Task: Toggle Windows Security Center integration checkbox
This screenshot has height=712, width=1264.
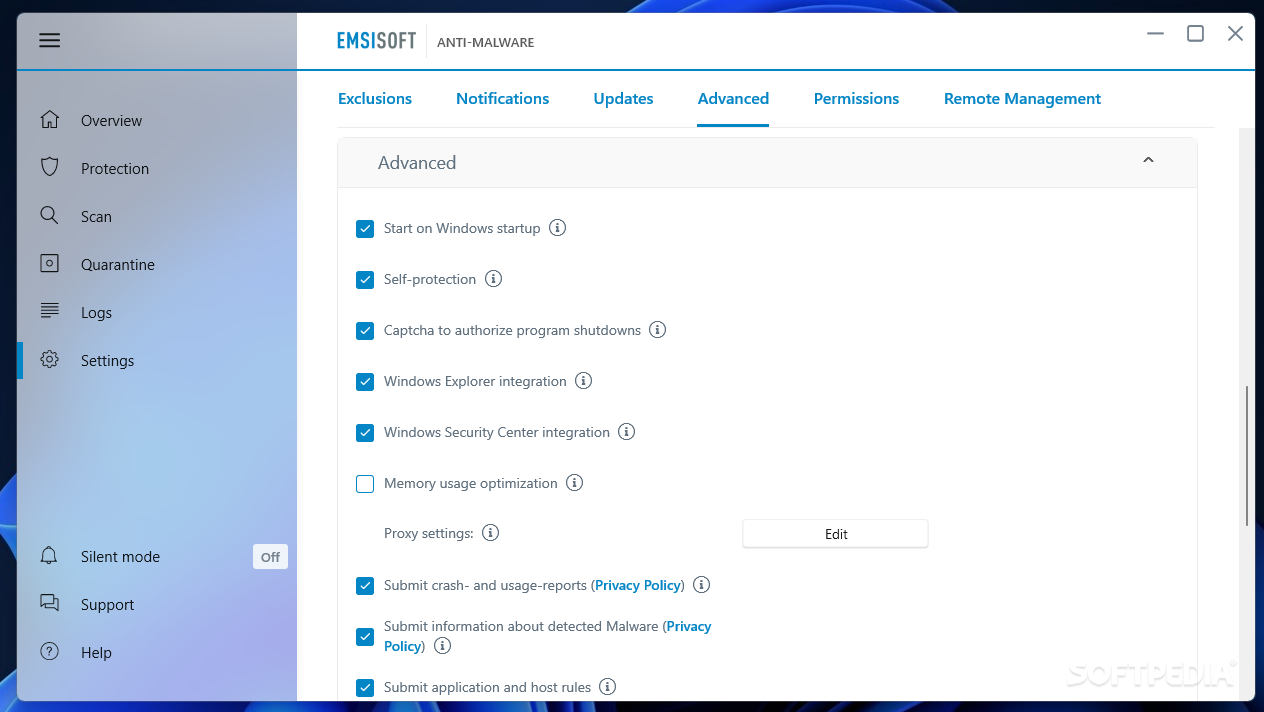Action: (365, 433)
